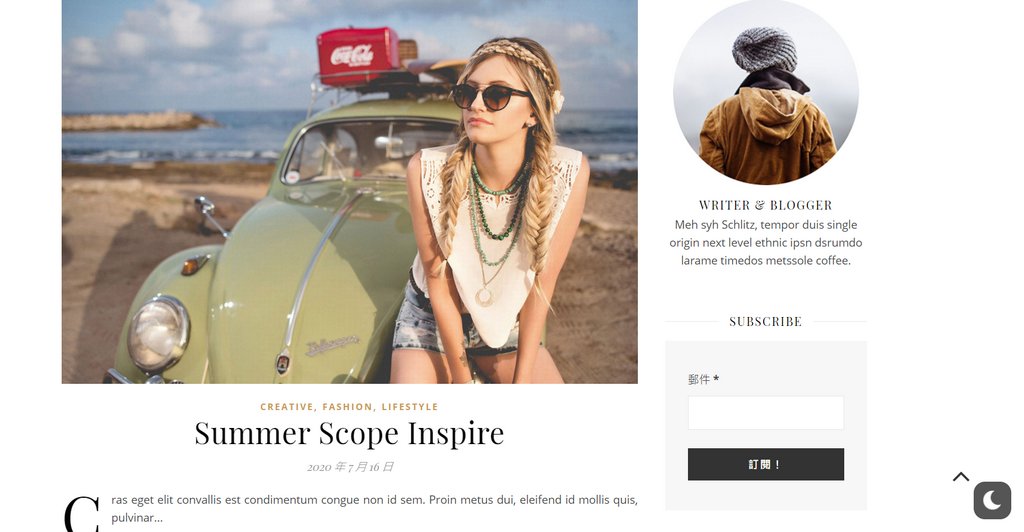Click the Writer & Blogger heading
1024x532 pixels.
(x=765, y=205)
